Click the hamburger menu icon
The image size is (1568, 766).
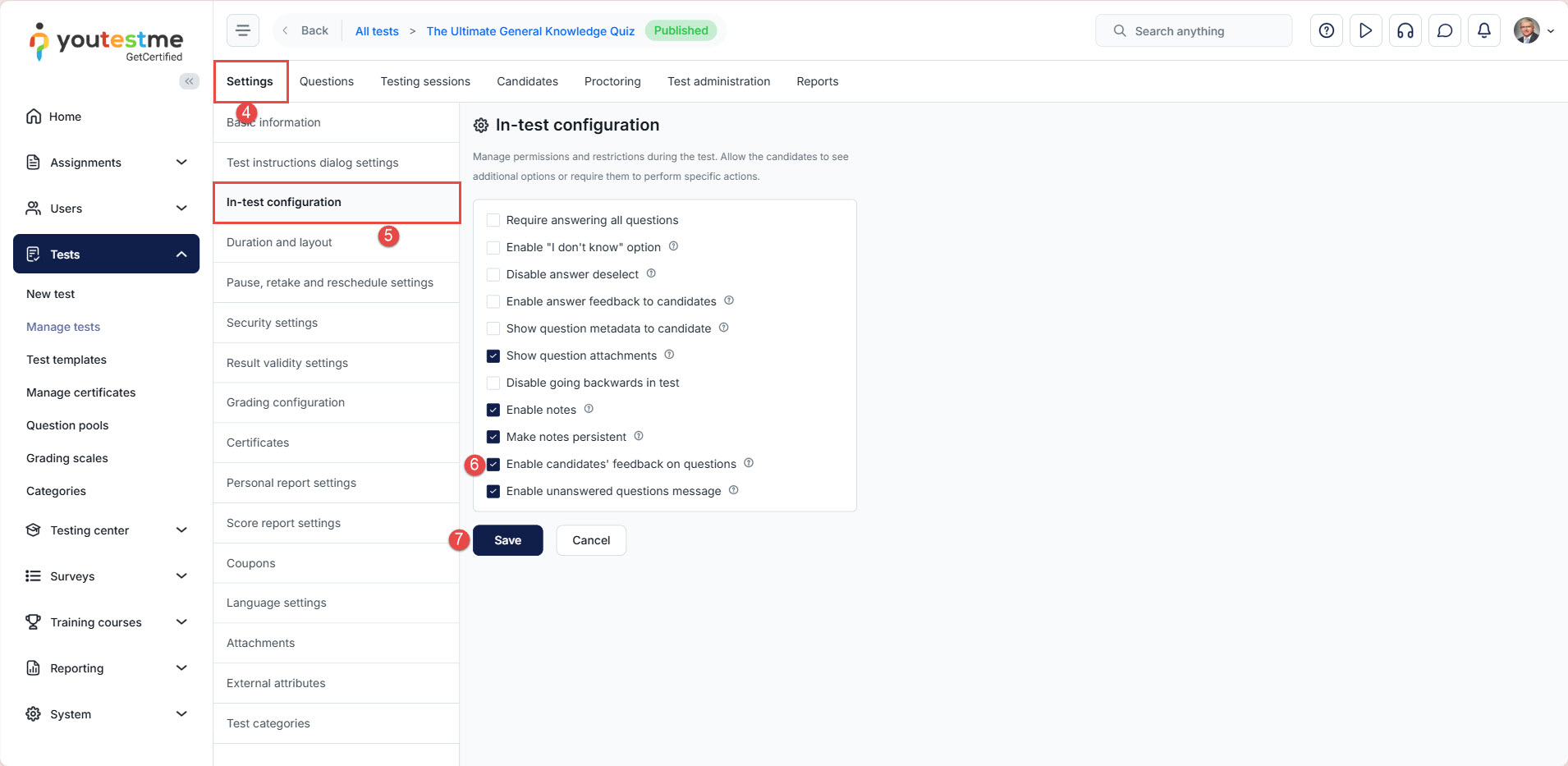point(243,31)
